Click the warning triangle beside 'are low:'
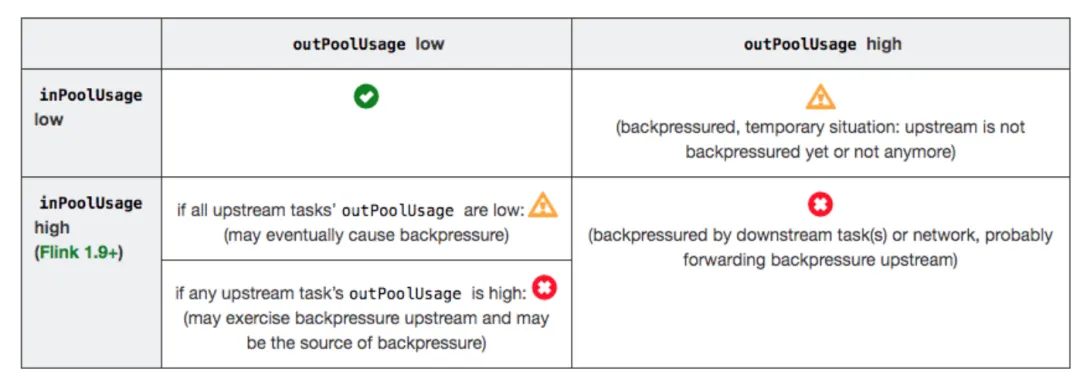Viewport: 1080px width, 389px height. pyautogui.click(x=543, y=205)
